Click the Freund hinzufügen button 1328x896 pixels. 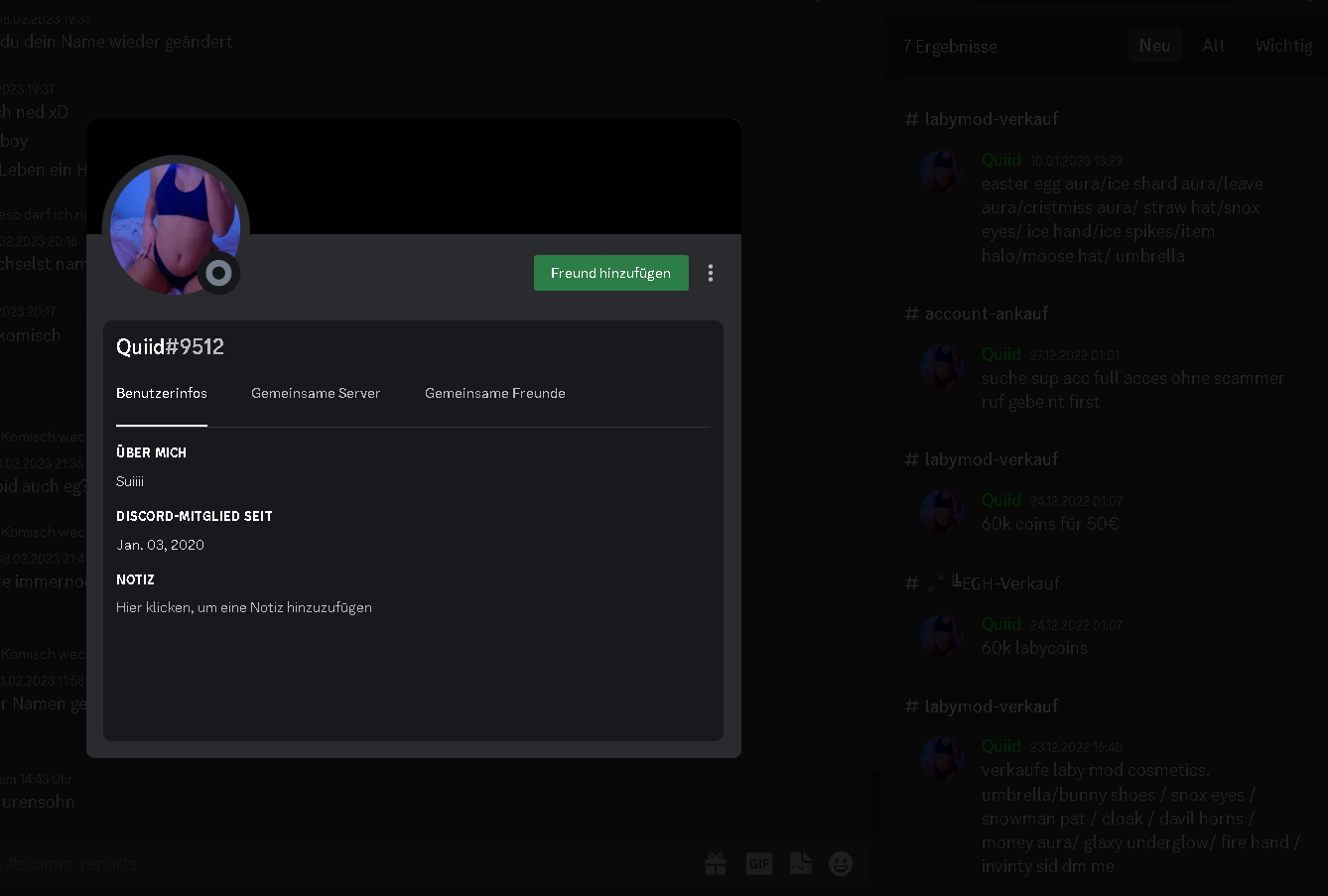click(x=611, y=273)
